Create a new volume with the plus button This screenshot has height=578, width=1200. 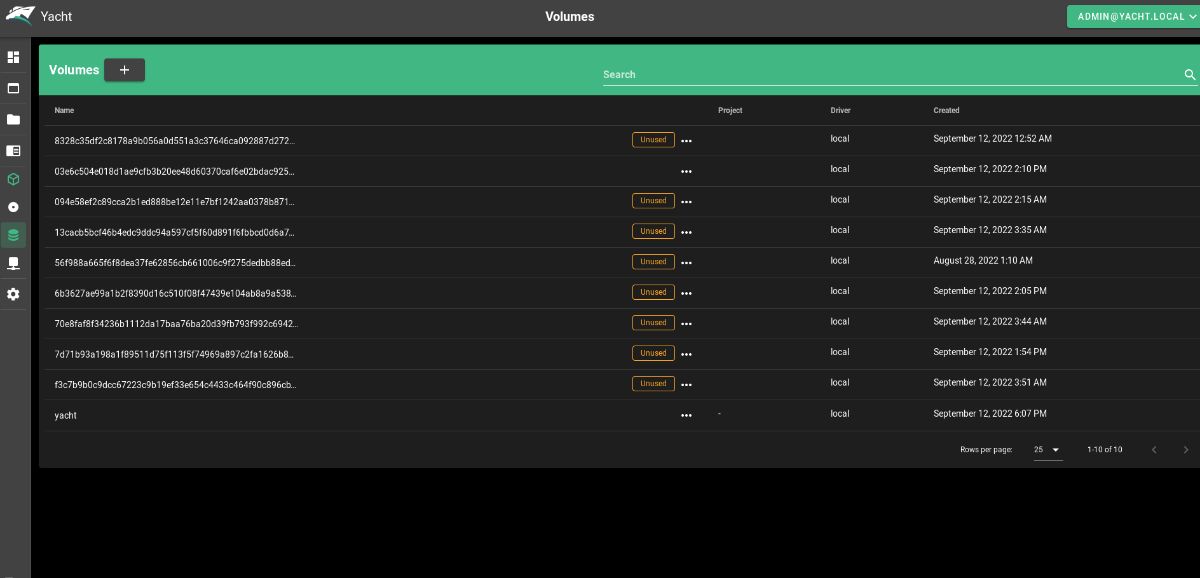[x=124, y=70]
